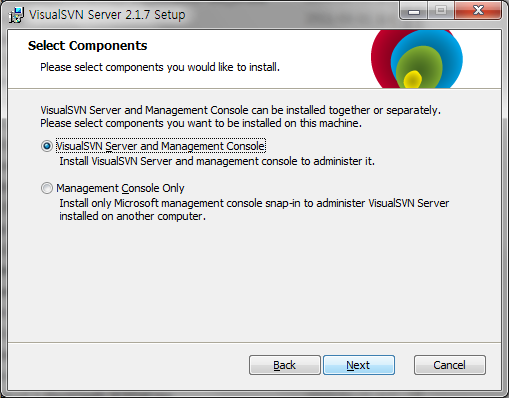Click 'VisualSVN Server and Management Console' label text
Screen dimensions: 509x398
[161, 146]
